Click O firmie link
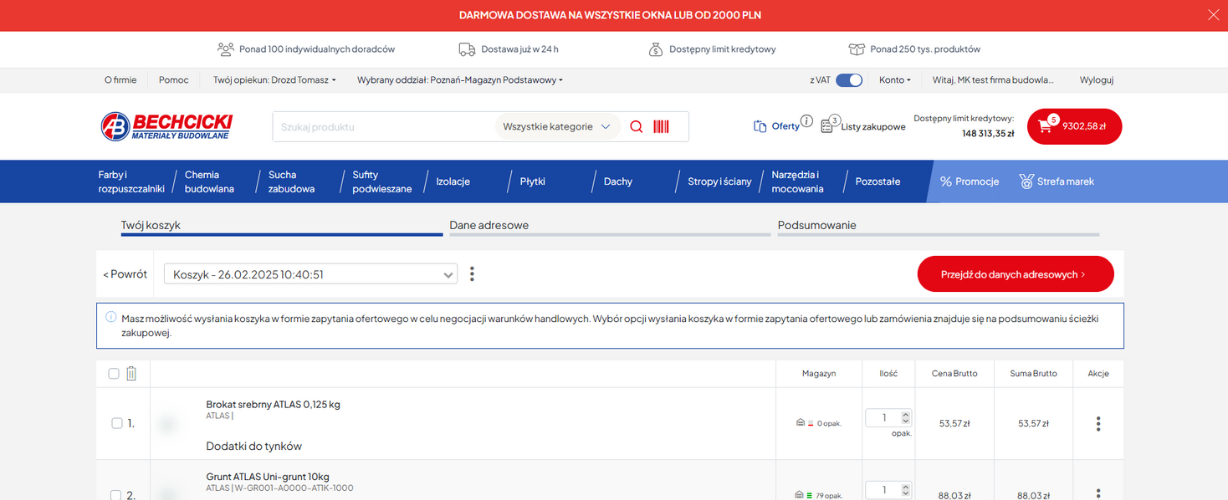This screenshot has height=500, width=1228. 120,80
